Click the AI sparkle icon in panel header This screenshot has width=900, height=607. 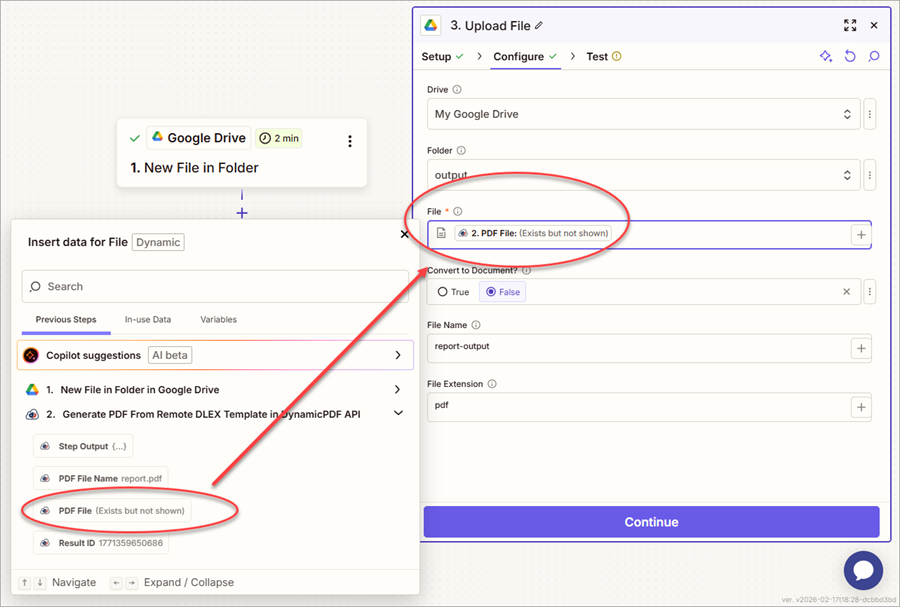[826, 57]
